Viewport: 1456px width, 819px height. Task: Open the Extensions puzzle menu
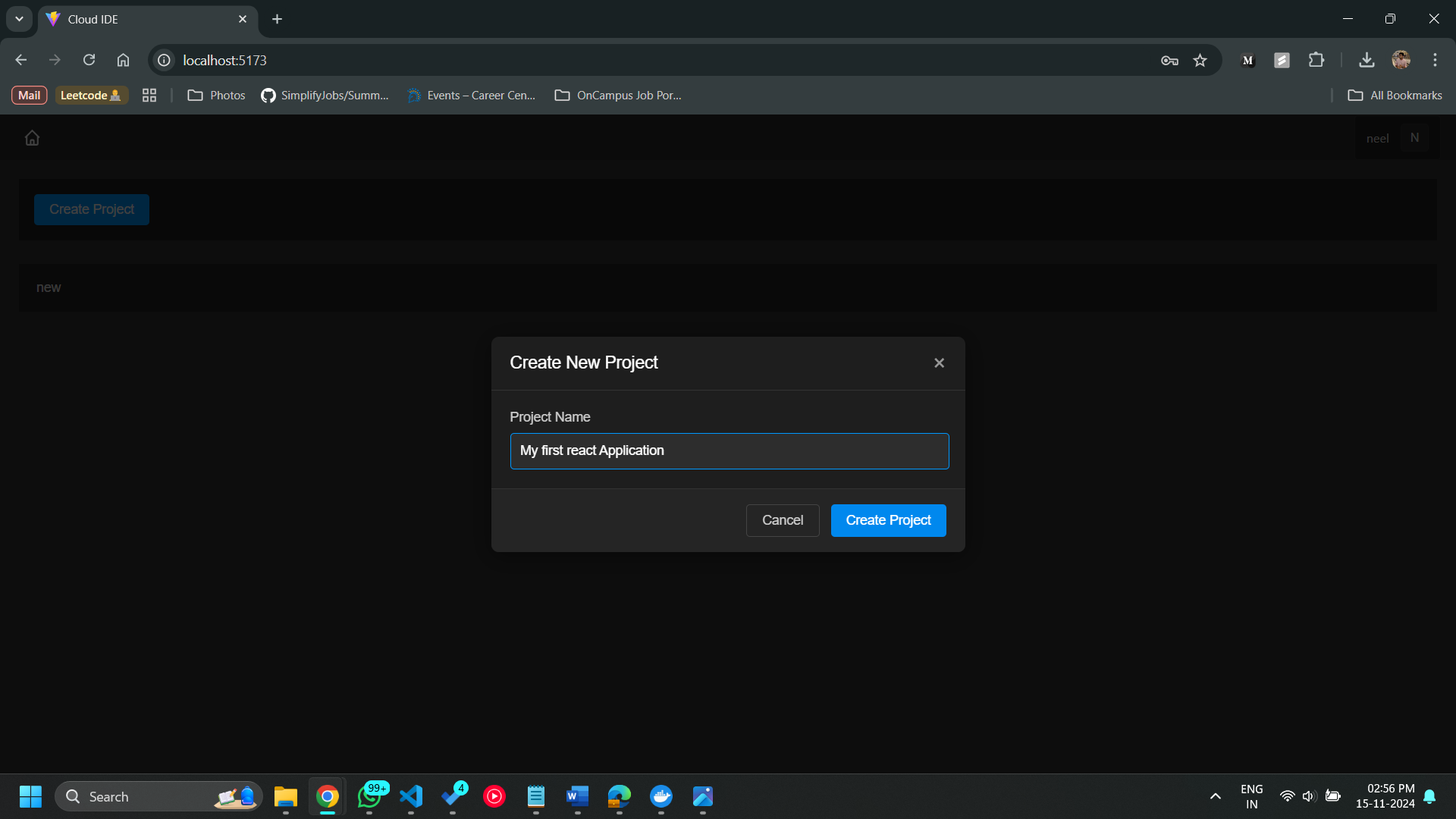[x=1316, y=60]
